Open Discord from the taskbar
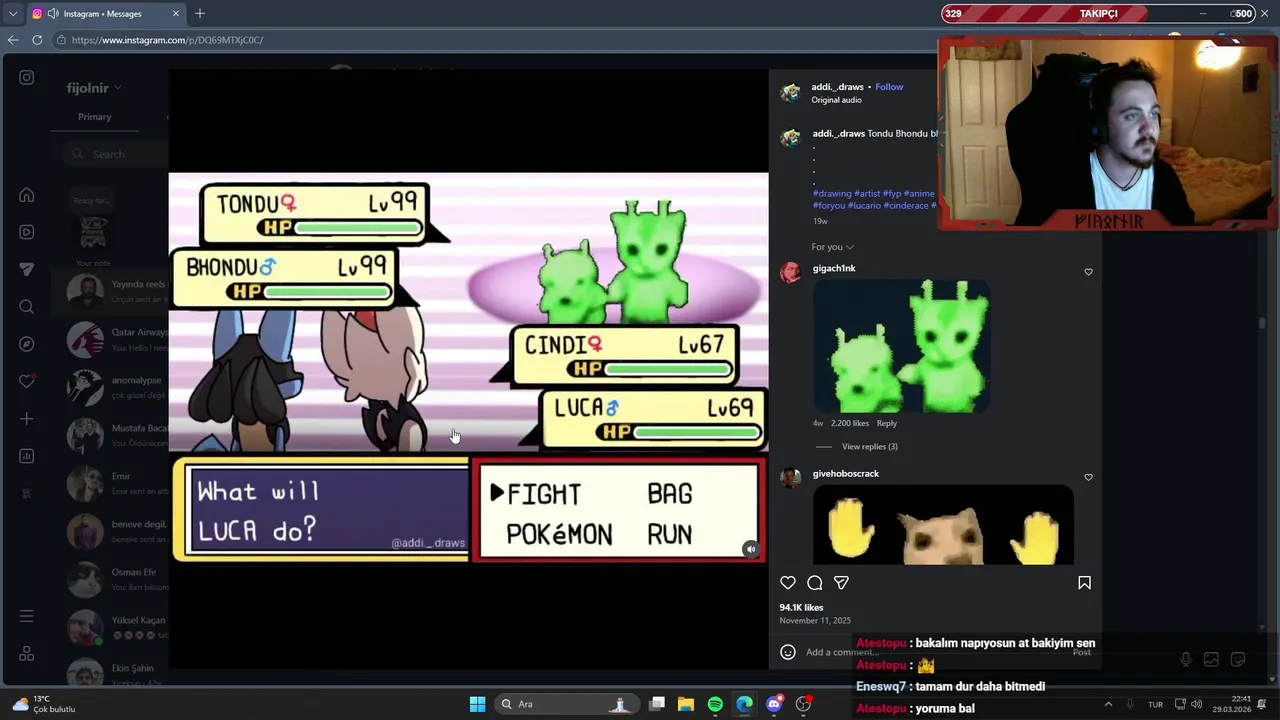This screenshot has width=1280, height=720. [774, 704]
